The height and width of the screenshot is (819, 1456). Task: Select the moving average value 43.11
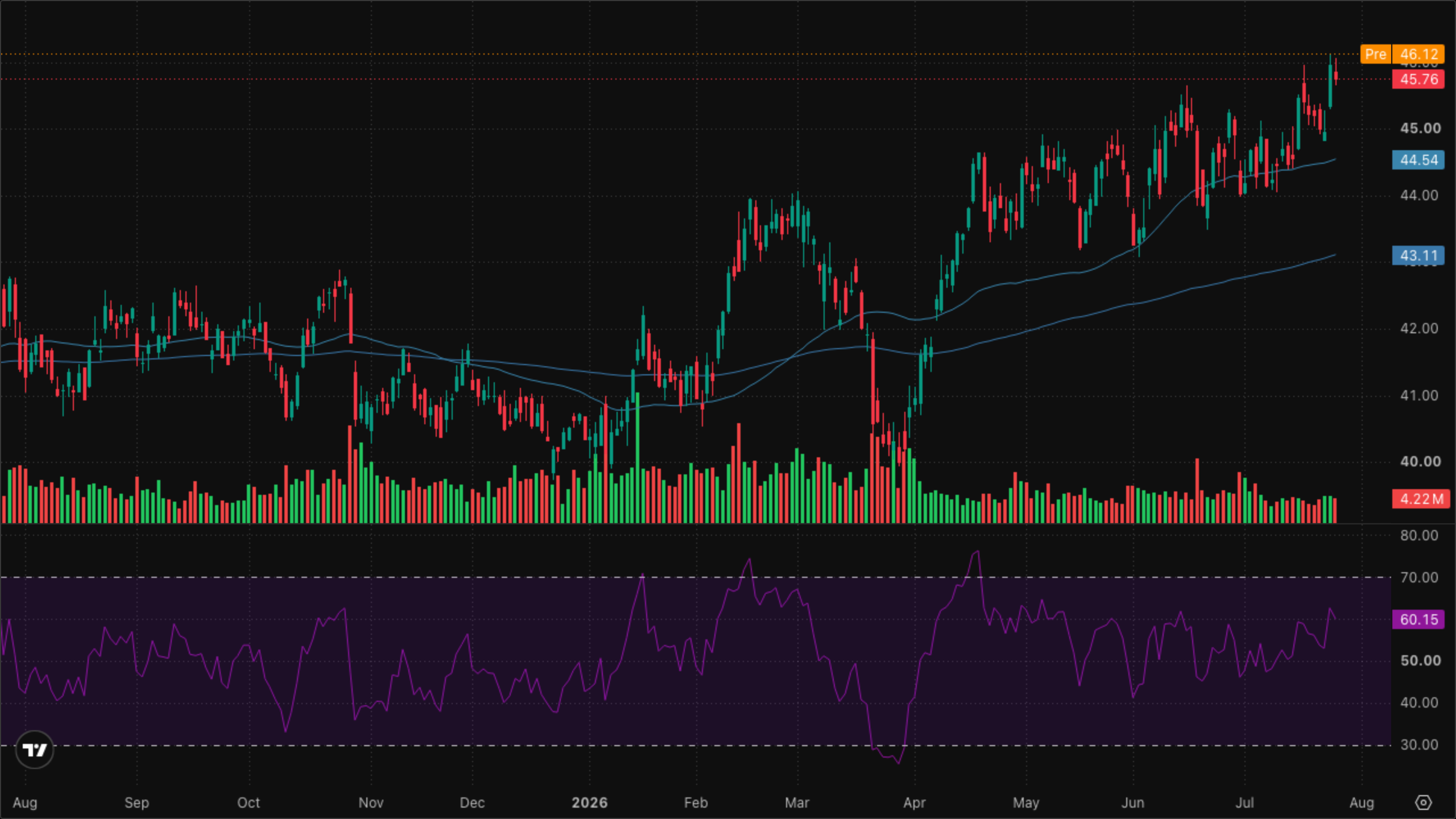click(1418, 255)
